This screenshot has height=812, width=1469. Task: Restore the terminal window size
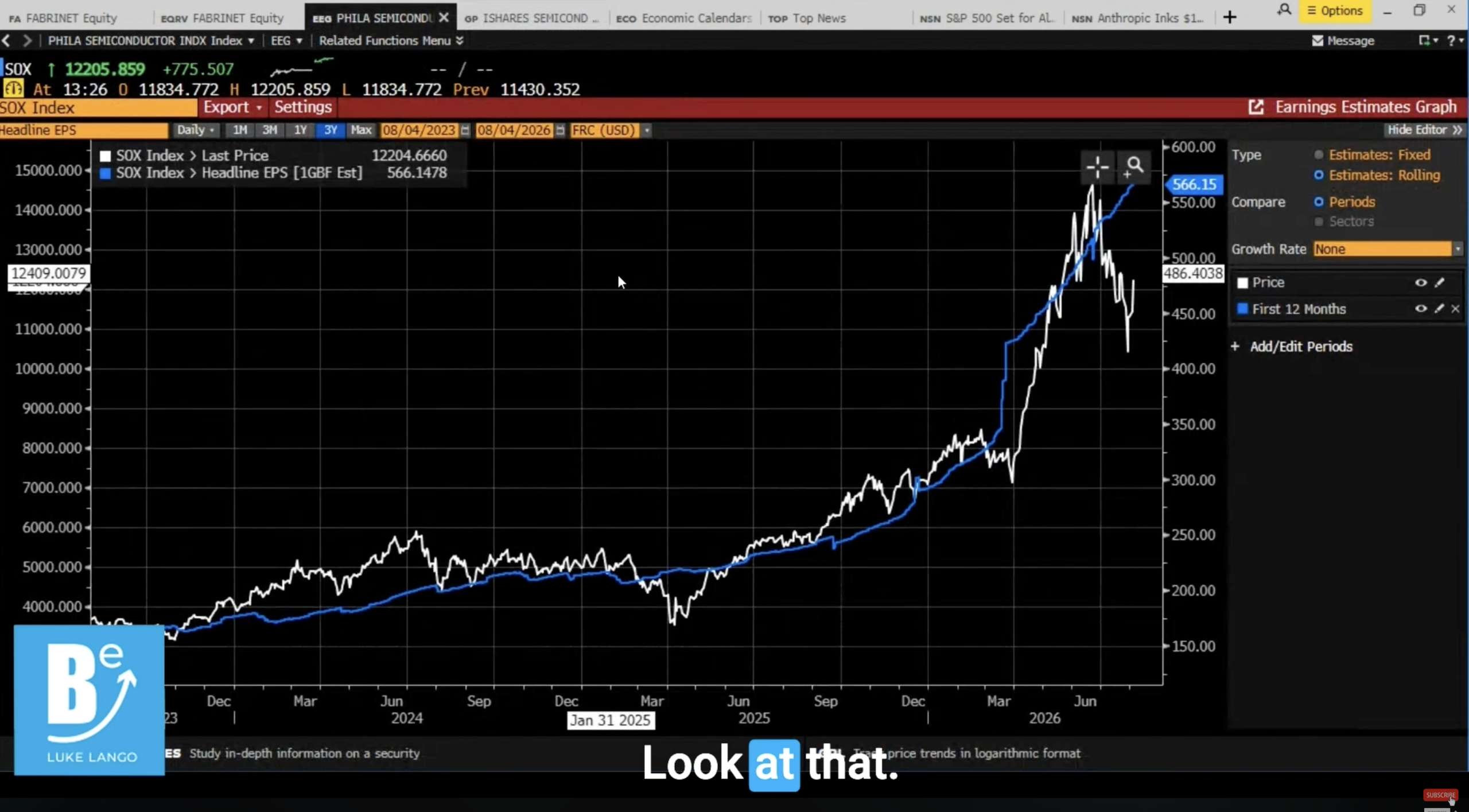pyautogui.click(x=1419, y=10)
